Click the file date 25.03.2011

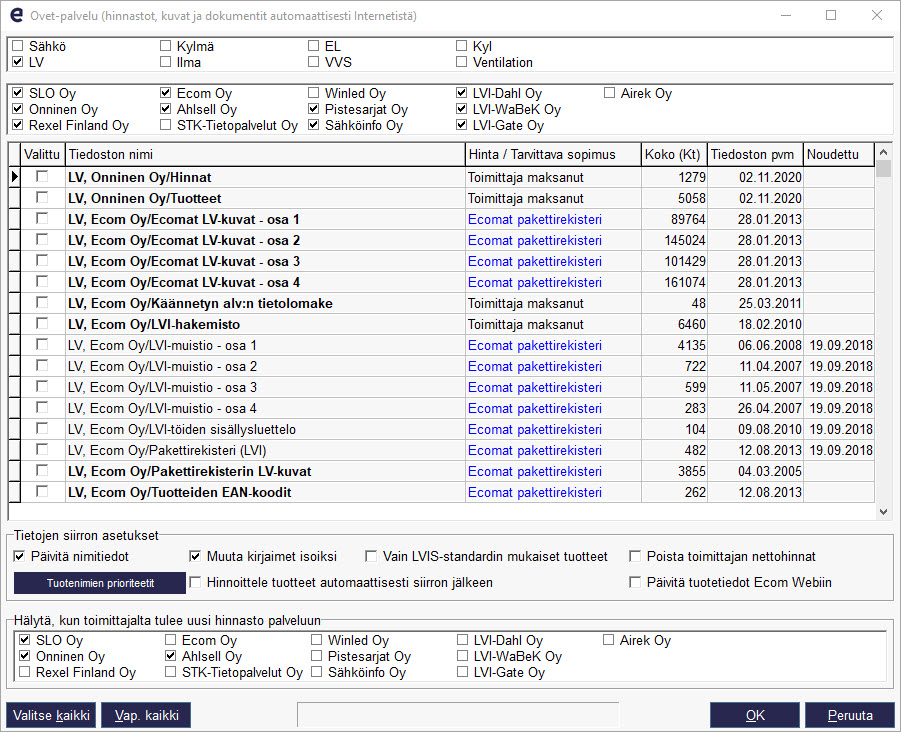770,303
